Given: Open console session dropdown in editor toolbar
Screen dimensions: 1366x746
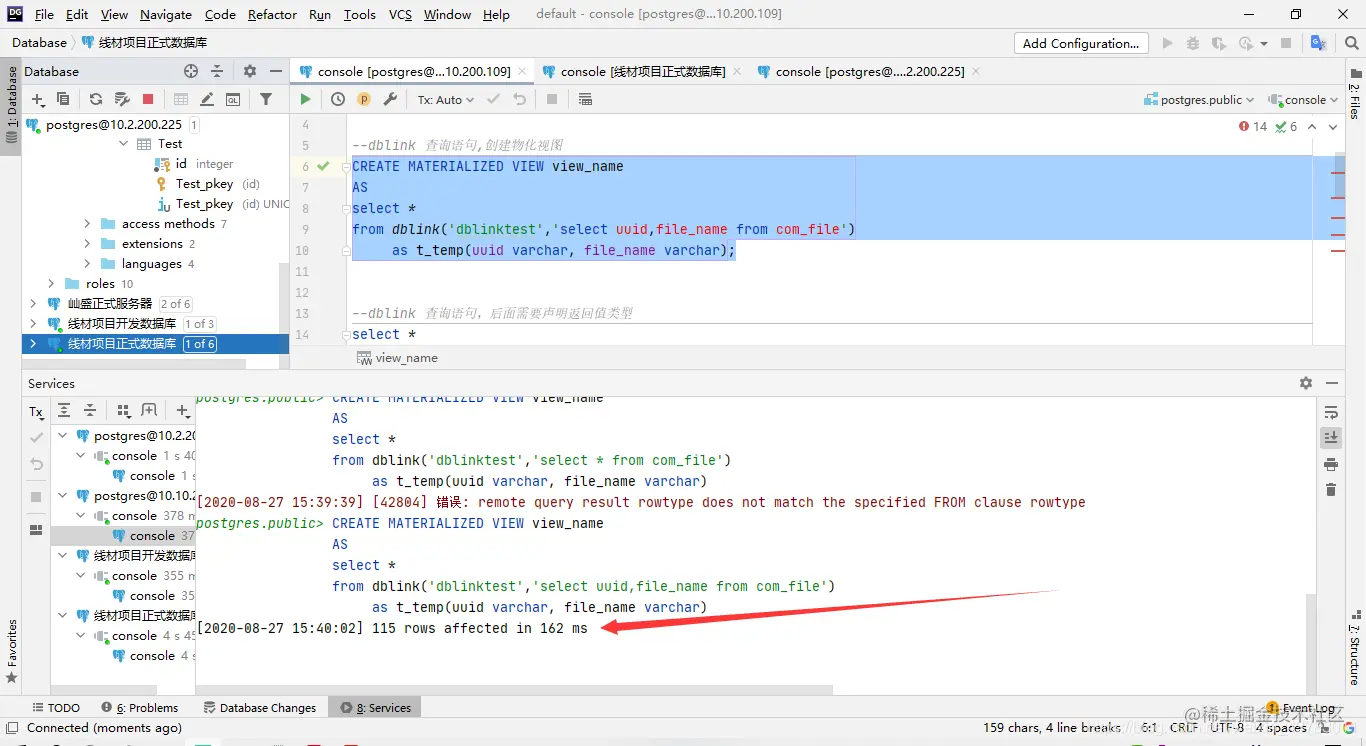Looking at the screenshot, I should tap(1304, 99).
